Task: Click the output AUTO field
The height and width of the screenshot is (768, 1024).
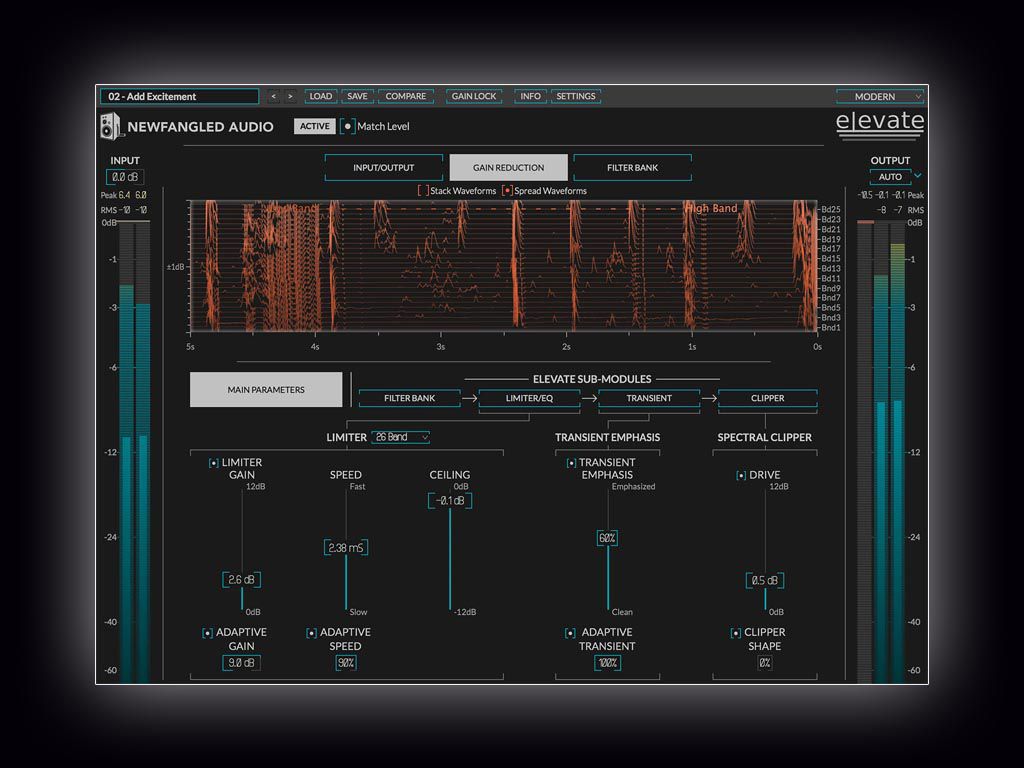Action: tap(890, 176)
